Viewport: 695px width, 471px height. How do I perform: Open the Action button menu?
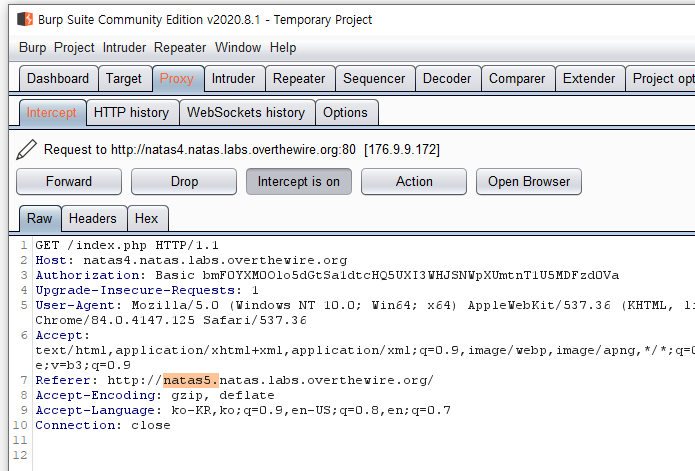(414, 182)
